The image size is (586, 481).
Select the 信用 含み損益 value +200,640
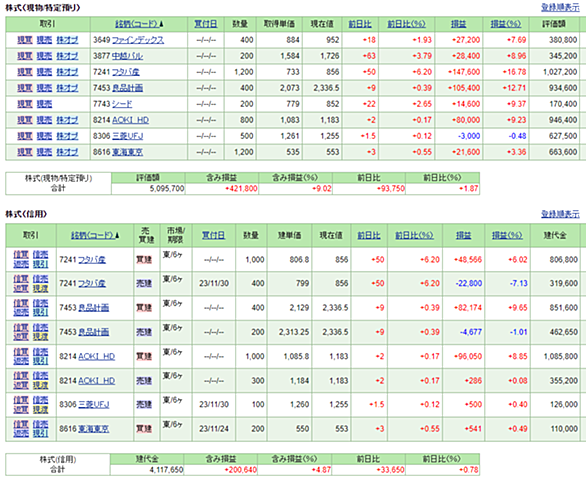click(240, 470)
